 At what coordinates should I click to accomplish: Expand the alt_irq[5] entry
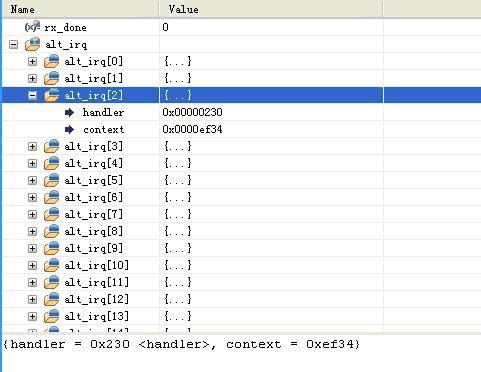click(x=32, y=180)
